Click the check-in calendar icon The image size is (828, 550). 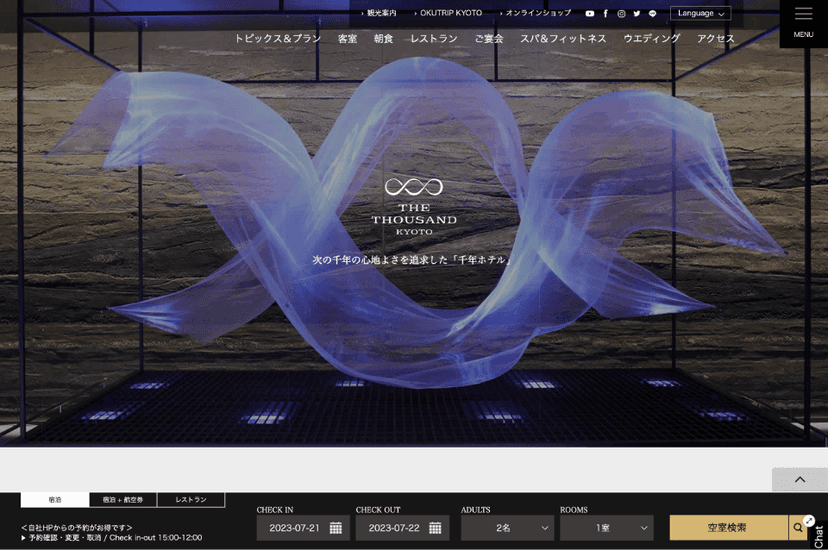click(336, 528)
